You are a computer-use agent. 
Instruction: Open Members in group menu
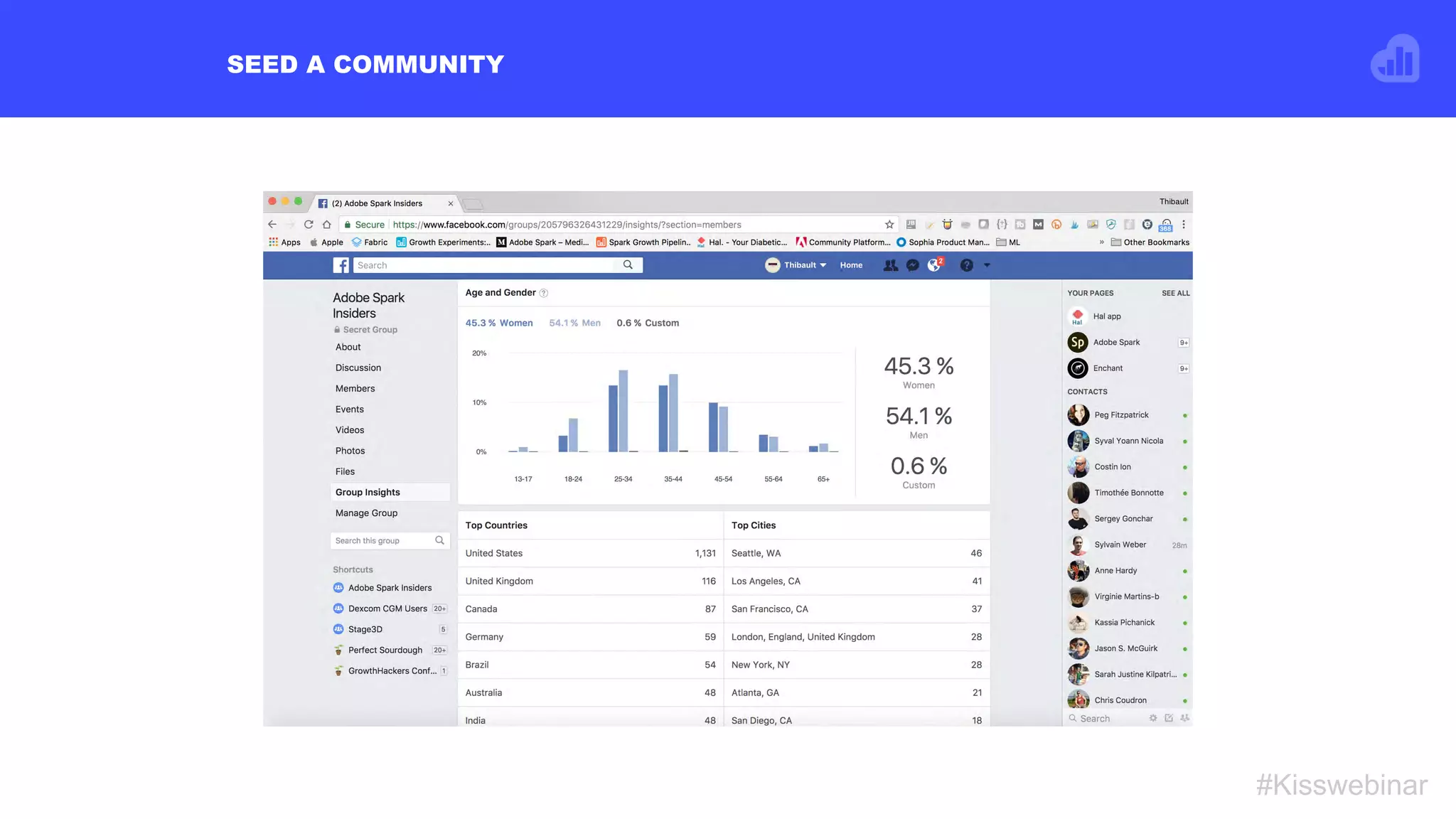pos(355,388)
